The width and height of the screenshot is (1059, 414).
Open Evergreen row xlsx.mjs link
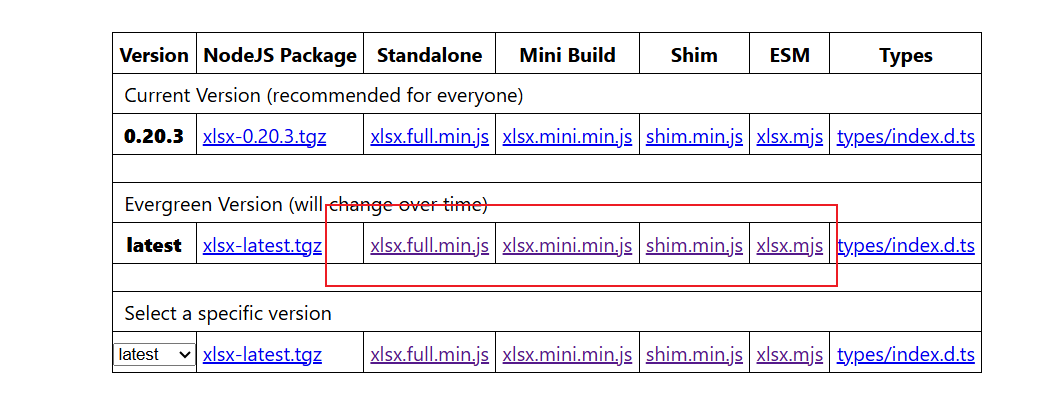tap(790, 246)
